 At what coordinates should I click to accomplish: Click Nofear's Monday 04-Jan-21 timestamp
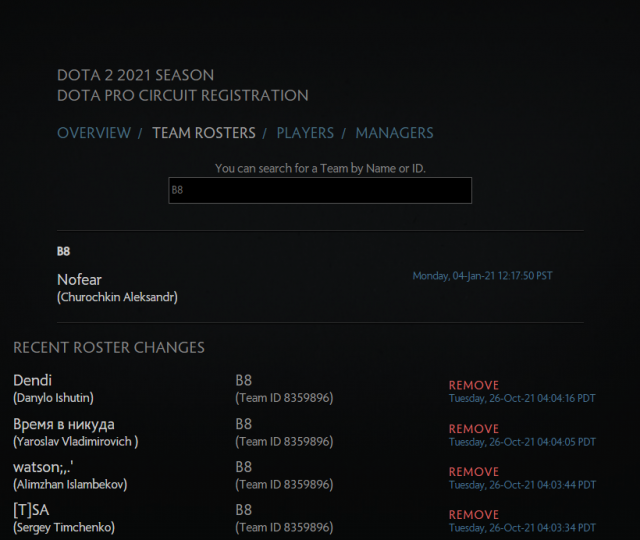(x=482, y=276)
